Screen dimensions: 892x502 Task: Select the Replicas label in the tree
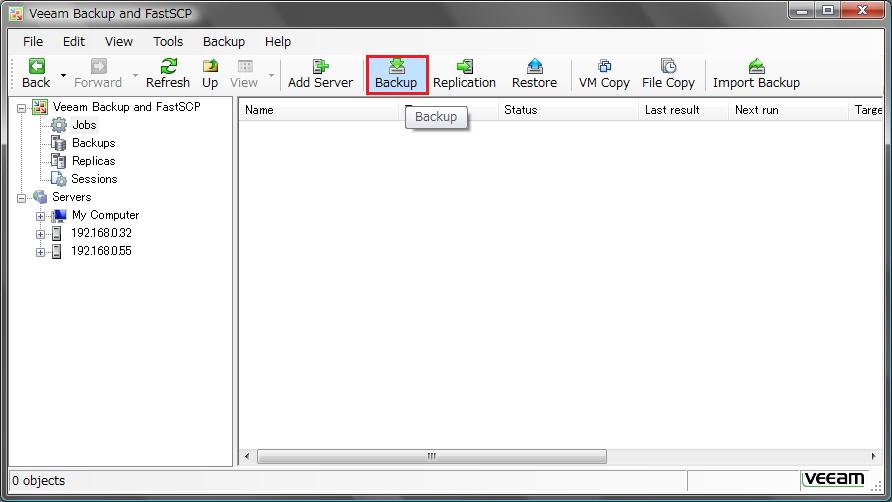coord(94,161)
